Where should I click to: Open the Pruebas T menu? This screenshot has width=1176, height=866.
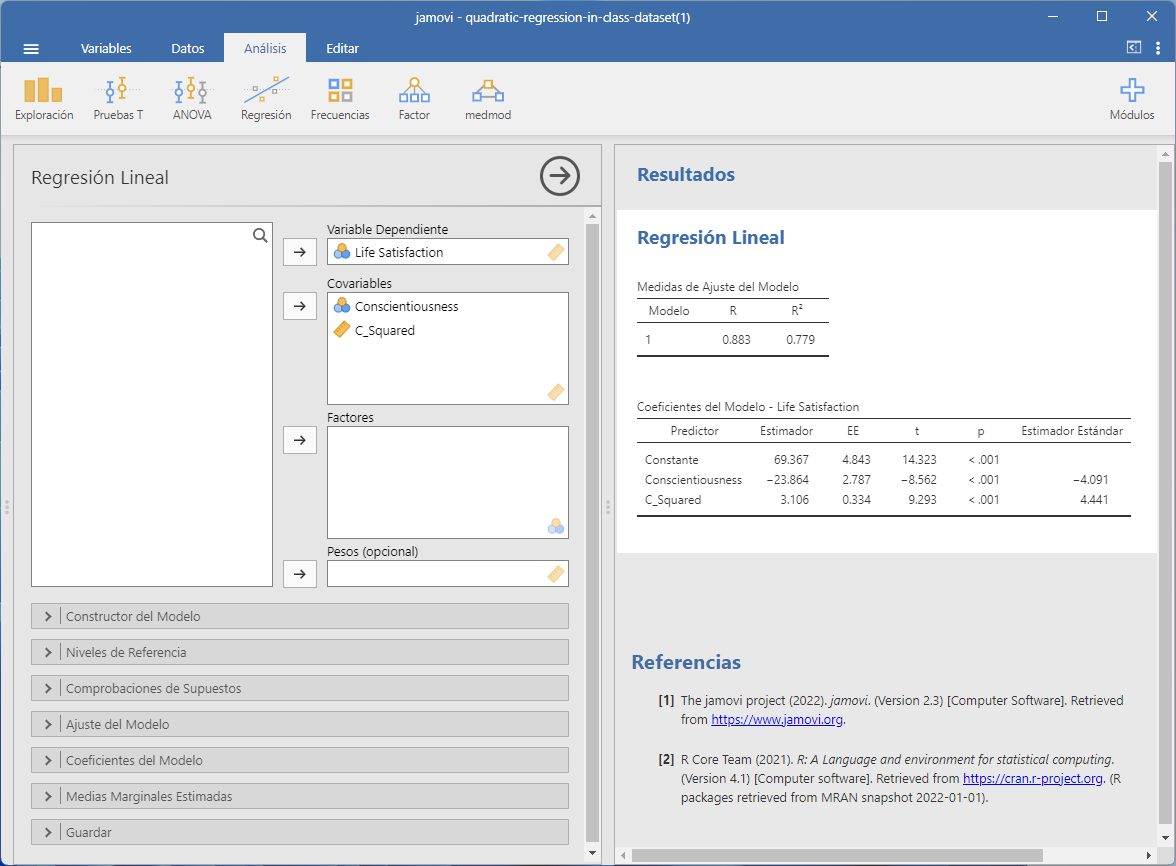(118, 99)
